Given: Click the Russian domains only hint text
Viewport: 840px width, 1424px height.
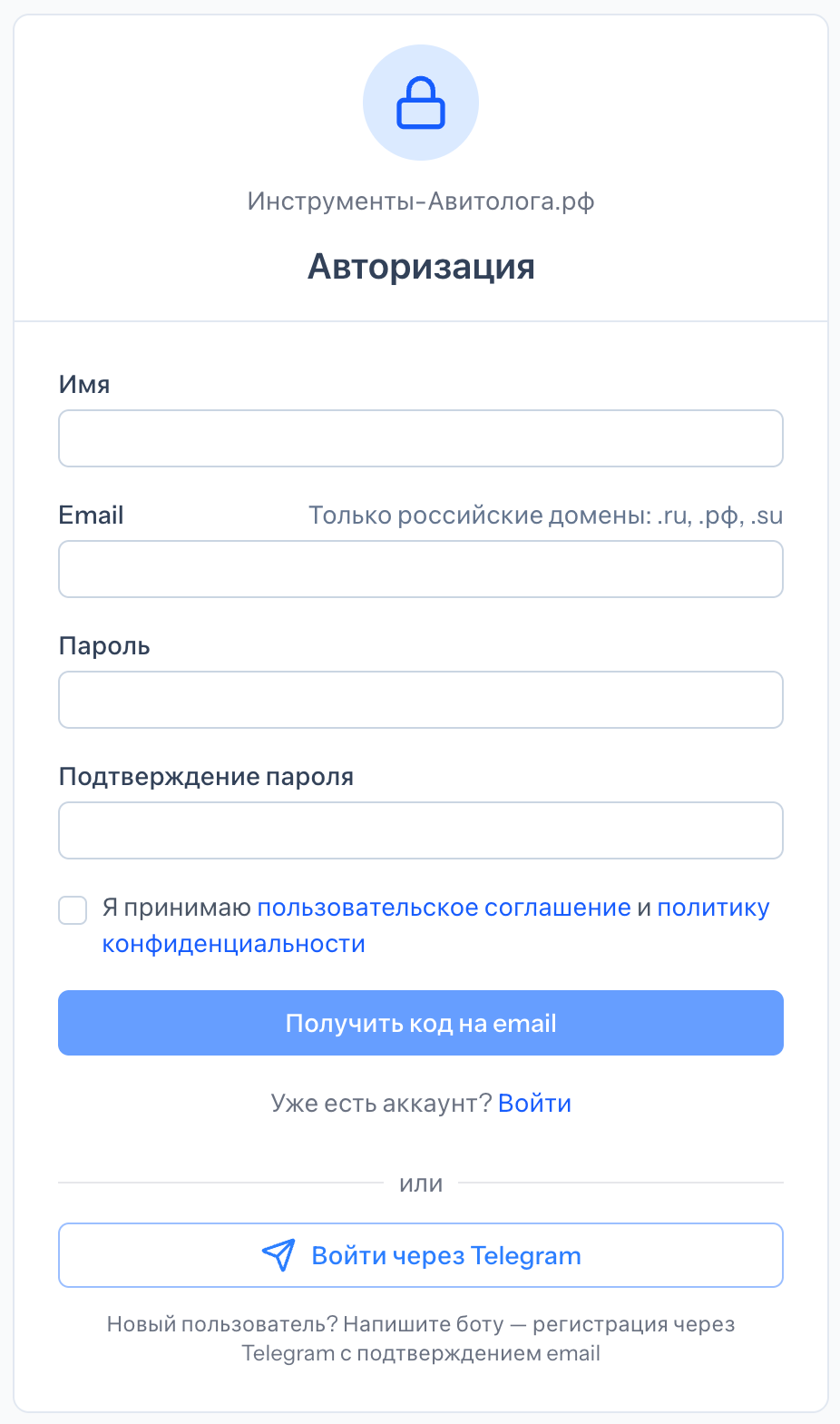Looking at the screenshot, I should (546, 516).
